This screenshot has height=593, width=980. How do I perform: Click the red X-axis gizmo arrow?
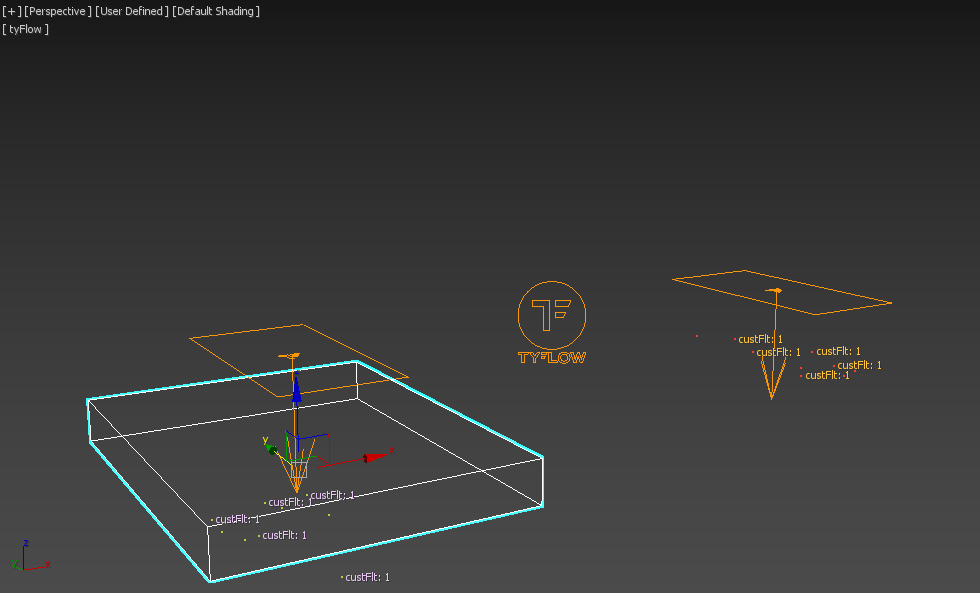374,457
